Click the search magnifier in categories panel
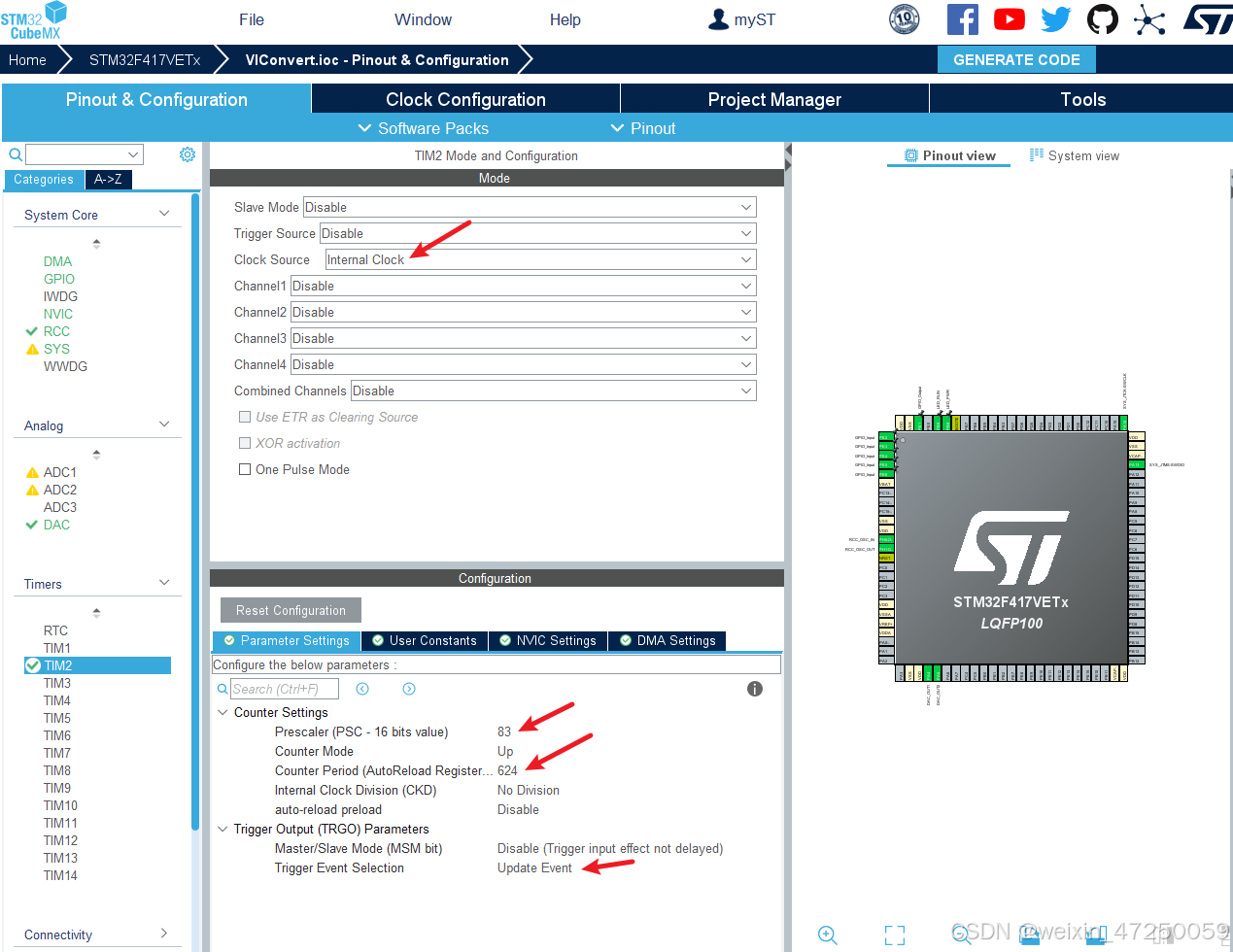Viewport: 1233px width, 952px height. point(16,154)
